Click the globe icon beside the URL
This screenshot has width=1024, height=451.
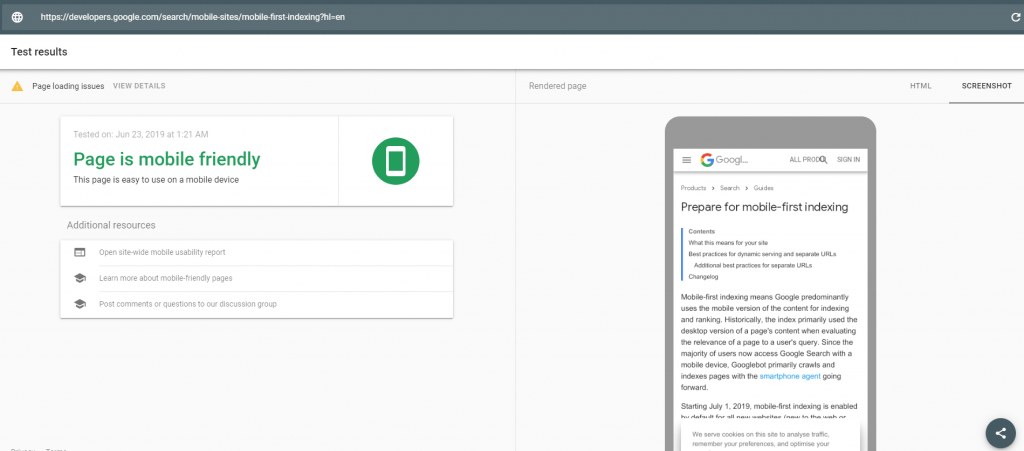(18, 18)
